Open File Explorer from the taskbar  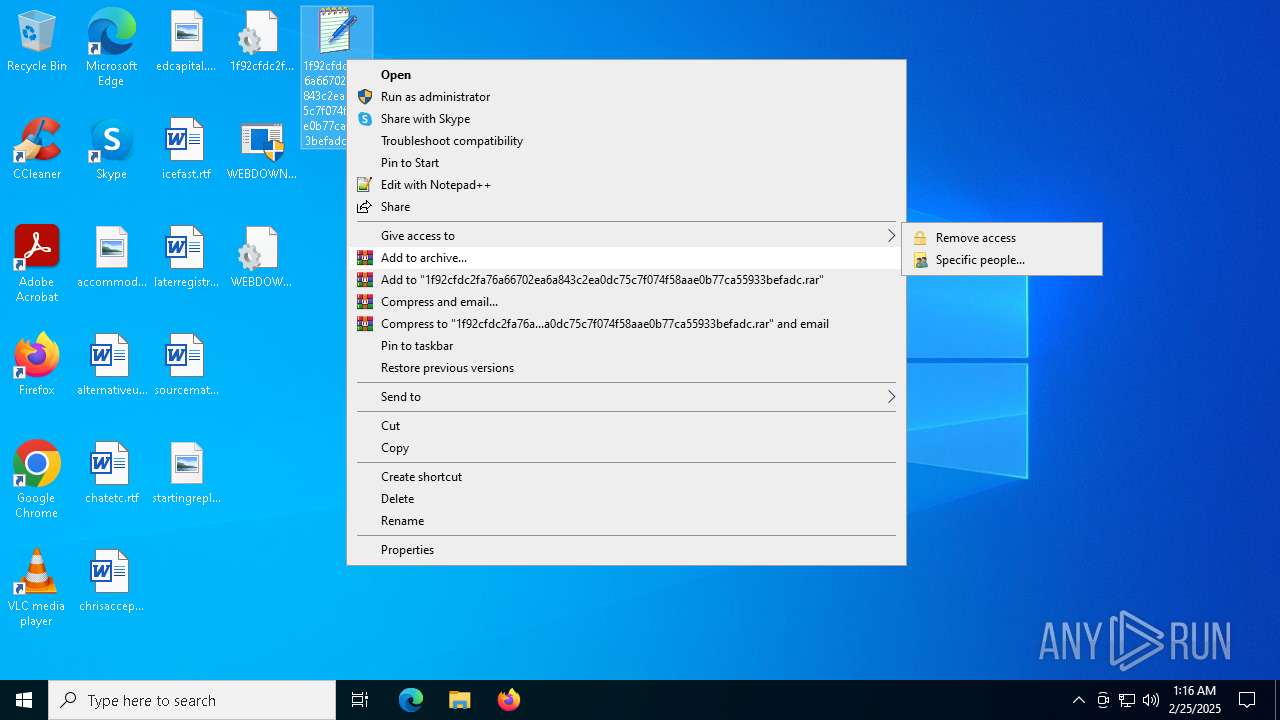(x=460, y=700)
